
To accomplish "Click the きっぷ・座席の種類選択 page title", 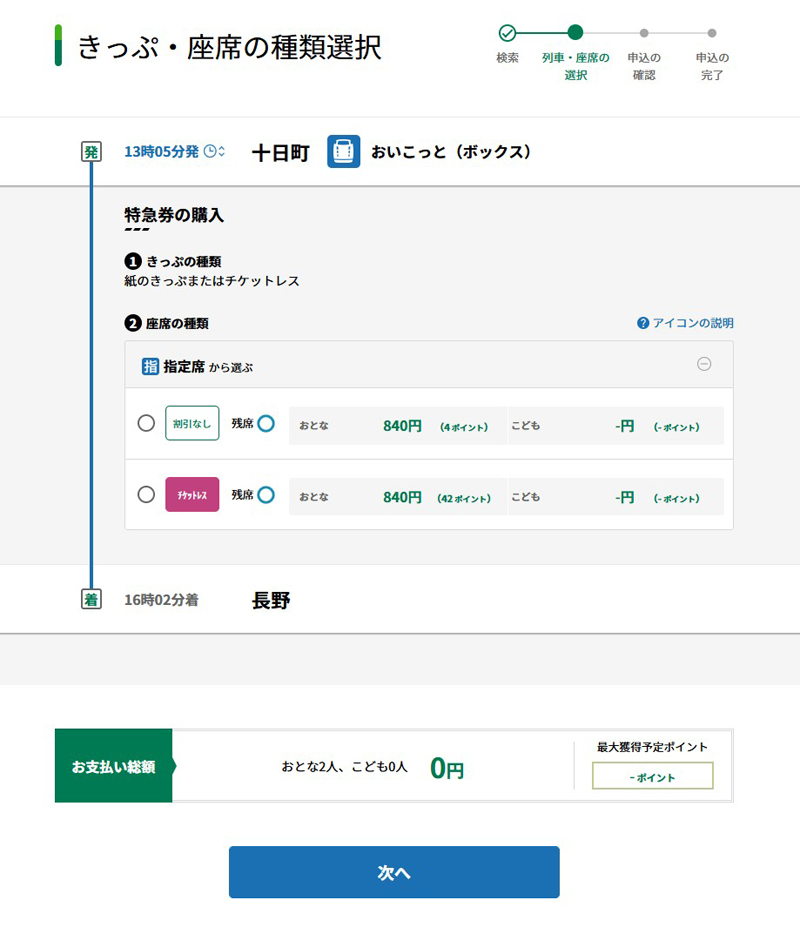I will coord(230,47).
